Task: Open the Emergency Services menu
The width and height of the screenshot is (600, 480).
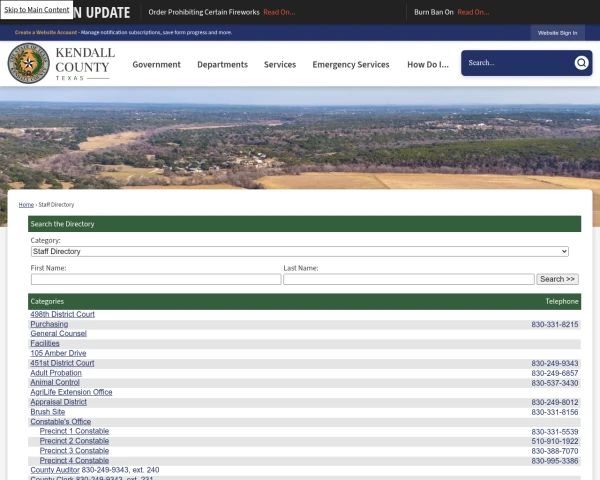Action: 350,64
